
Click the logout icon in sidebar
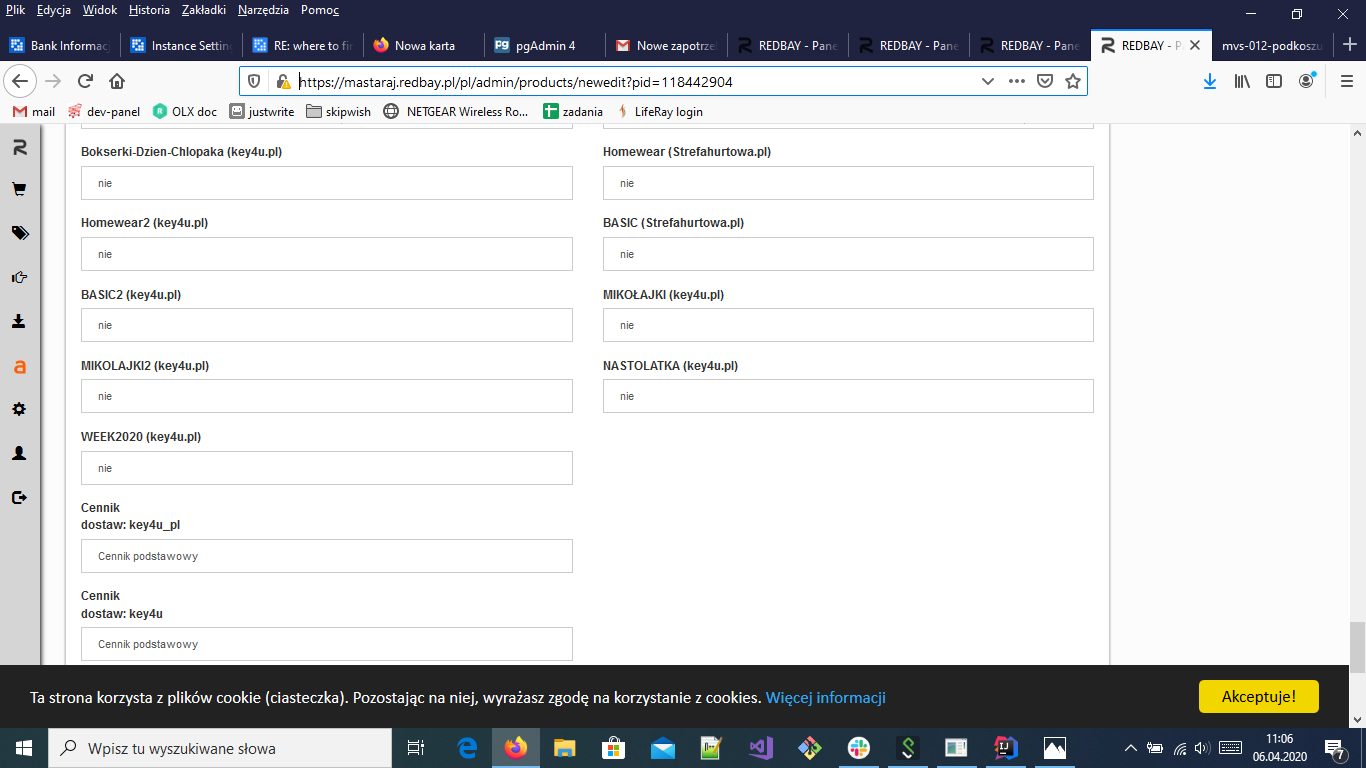(x=19, y=497)
